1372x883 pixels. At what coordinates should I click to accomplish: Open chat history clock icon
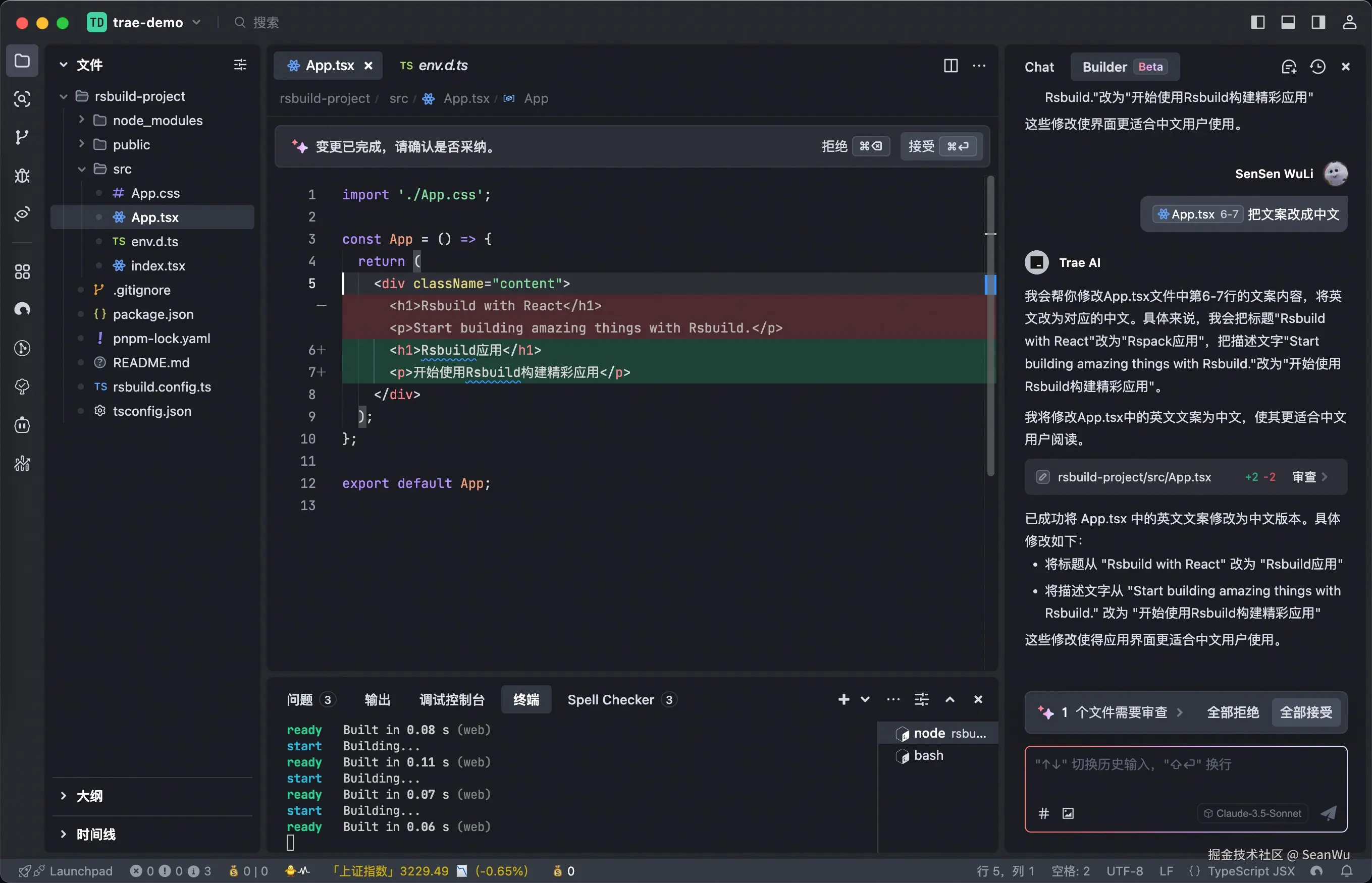click(1317, 67)
